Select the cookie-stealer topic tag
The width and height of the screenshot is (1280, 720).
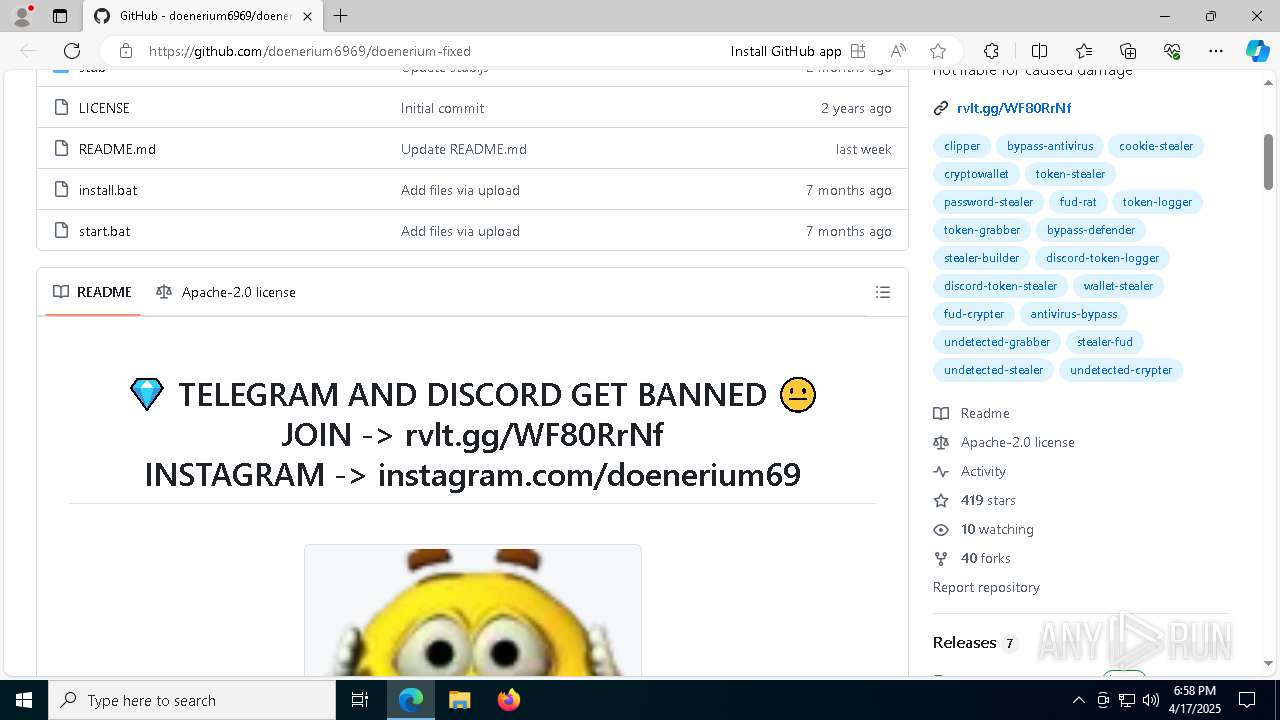[1156, 146]
